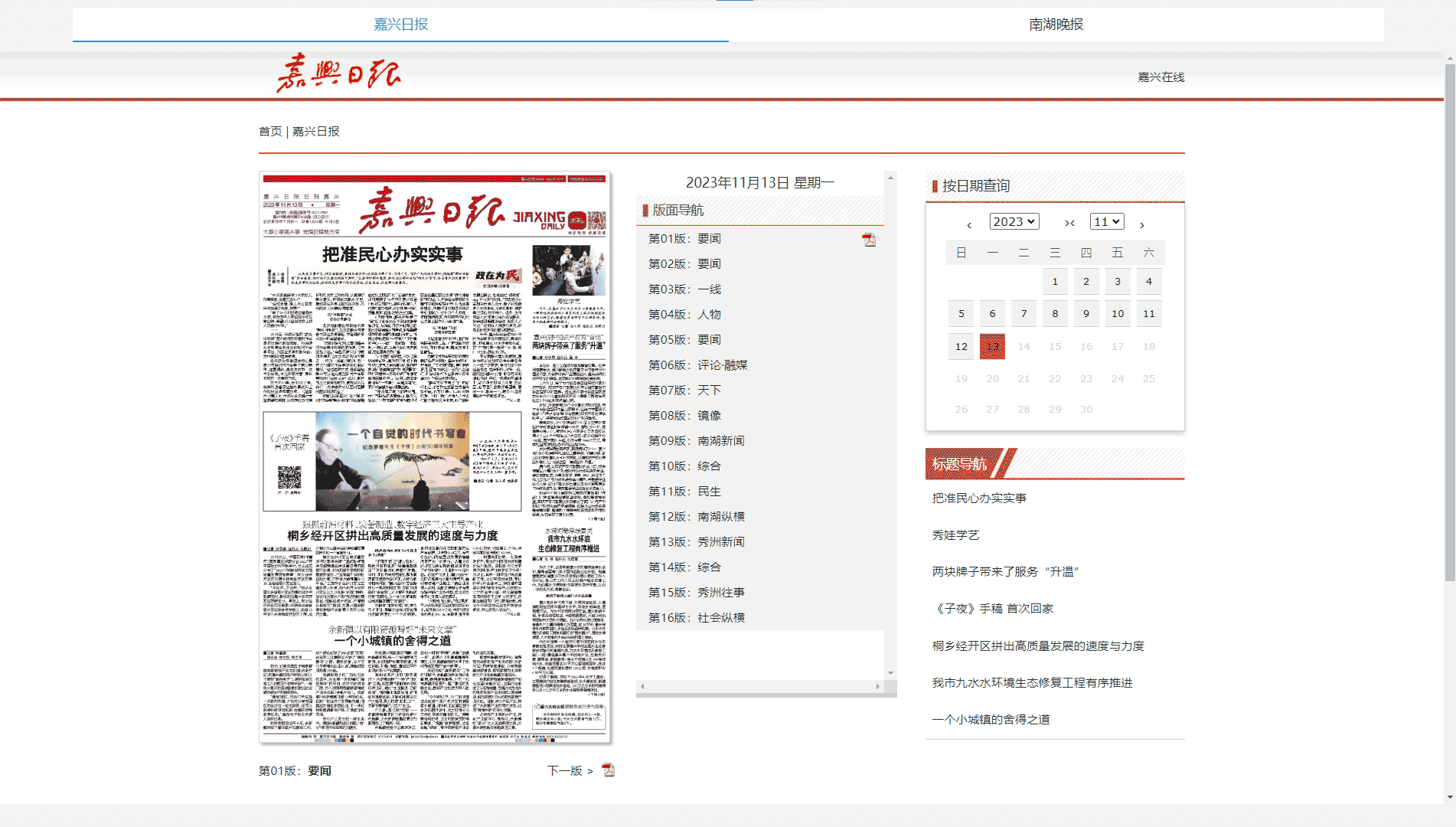This screenshot has width=1456, height=827.
Task: Open 第16版：社会纵横
Action: pos(696,617)
